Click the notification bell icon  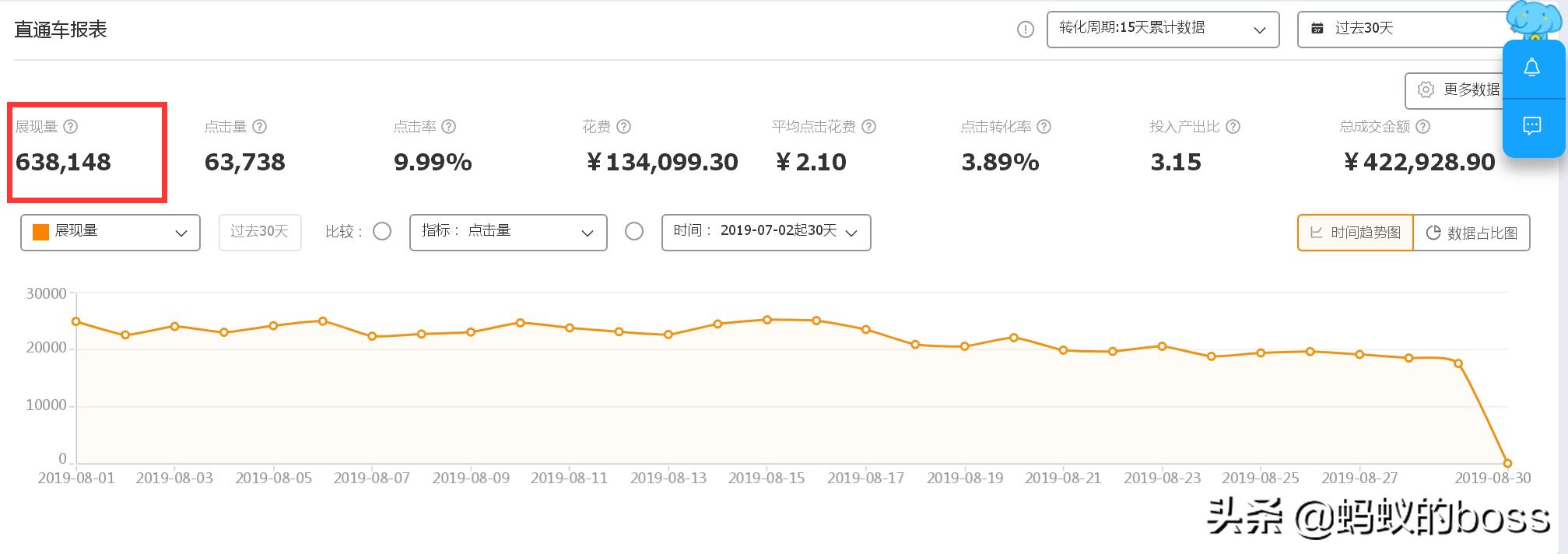coord(1531,68)
